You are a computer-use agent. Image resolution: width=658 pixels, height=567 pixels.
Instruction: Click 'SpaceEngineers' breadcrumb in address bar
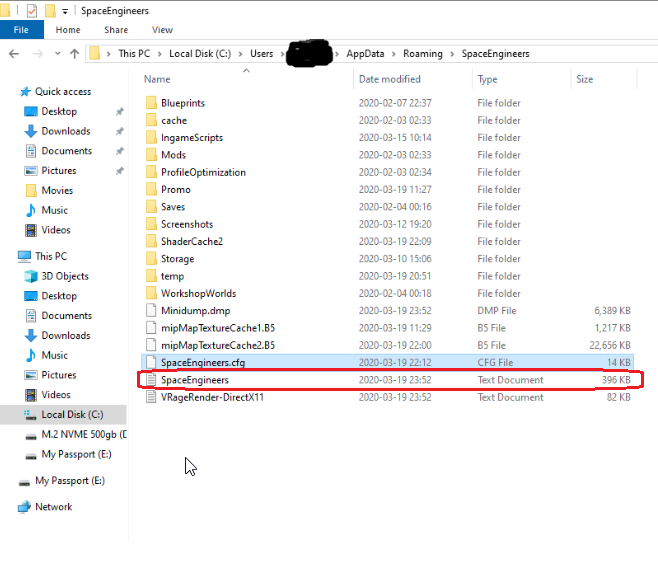[496, 54]
